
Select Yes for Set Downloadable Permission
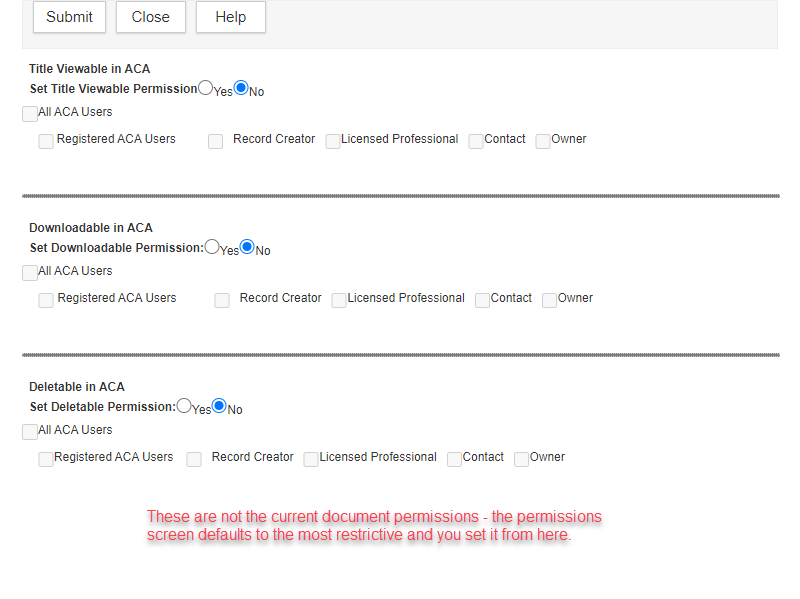point(212,247)
